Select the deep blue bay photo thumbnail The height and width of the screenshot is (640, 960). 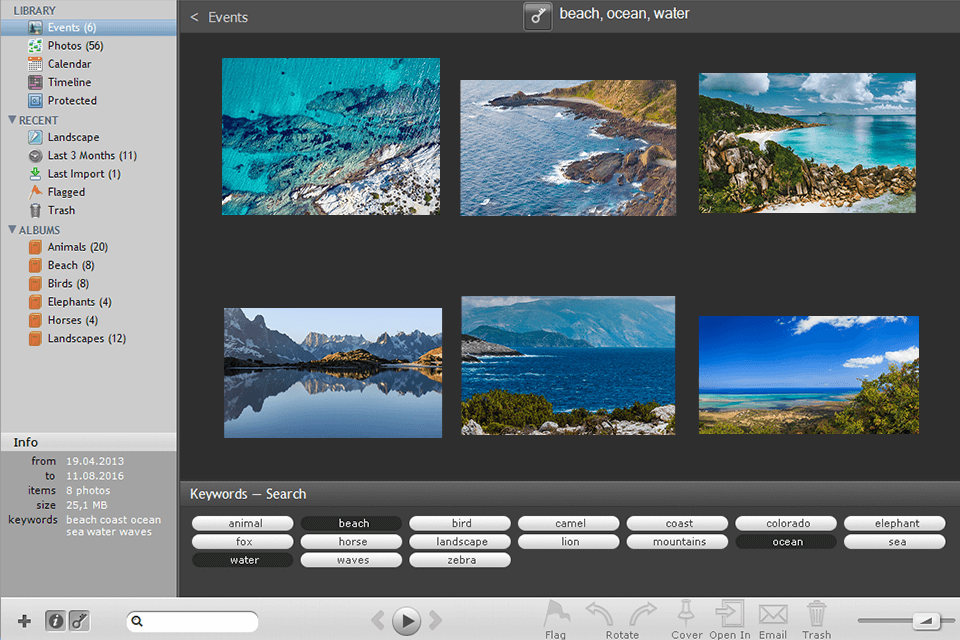(x=568, y=366)
